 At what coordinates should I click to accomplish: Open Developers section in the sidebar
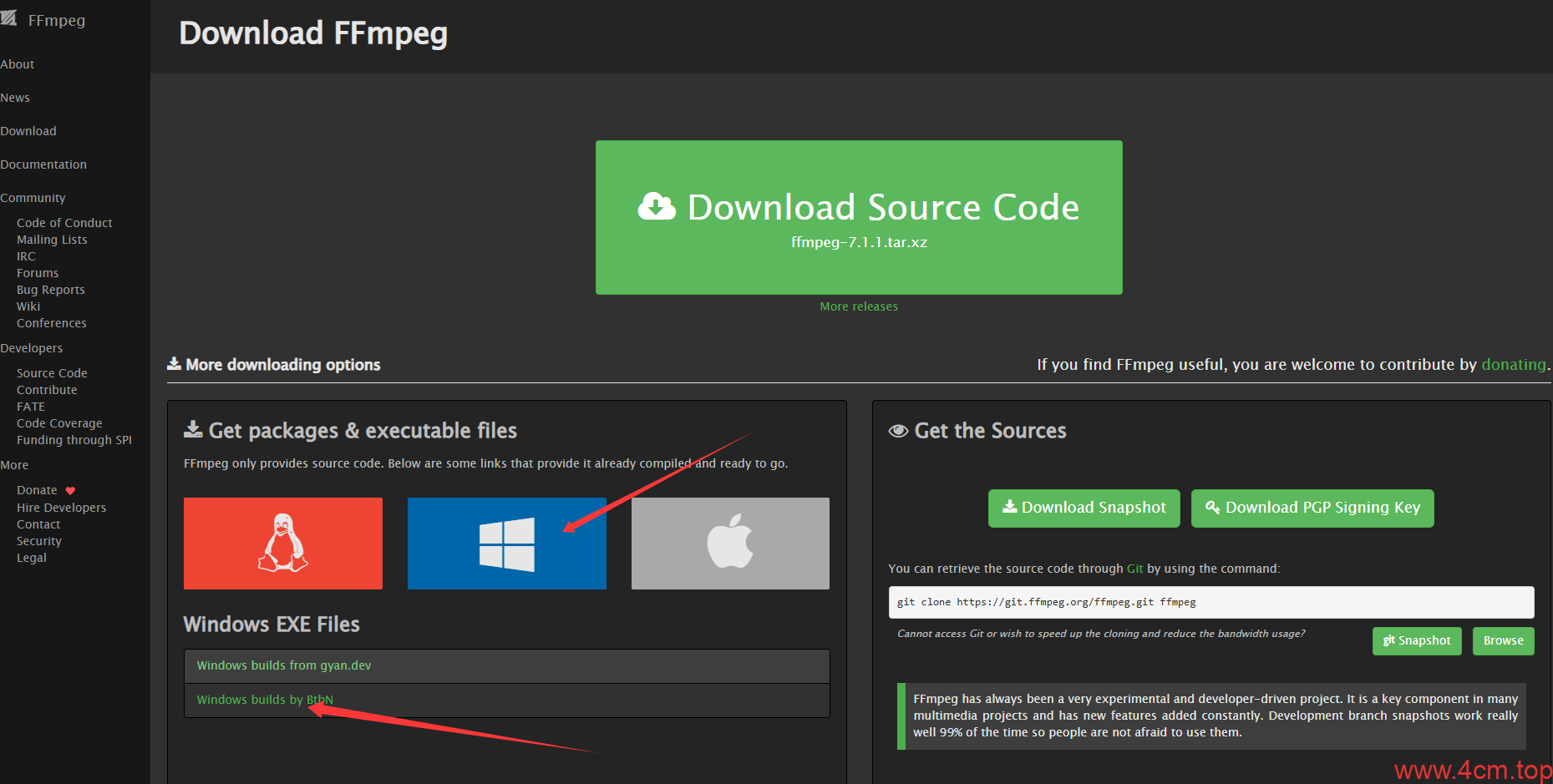coord(32,348)
